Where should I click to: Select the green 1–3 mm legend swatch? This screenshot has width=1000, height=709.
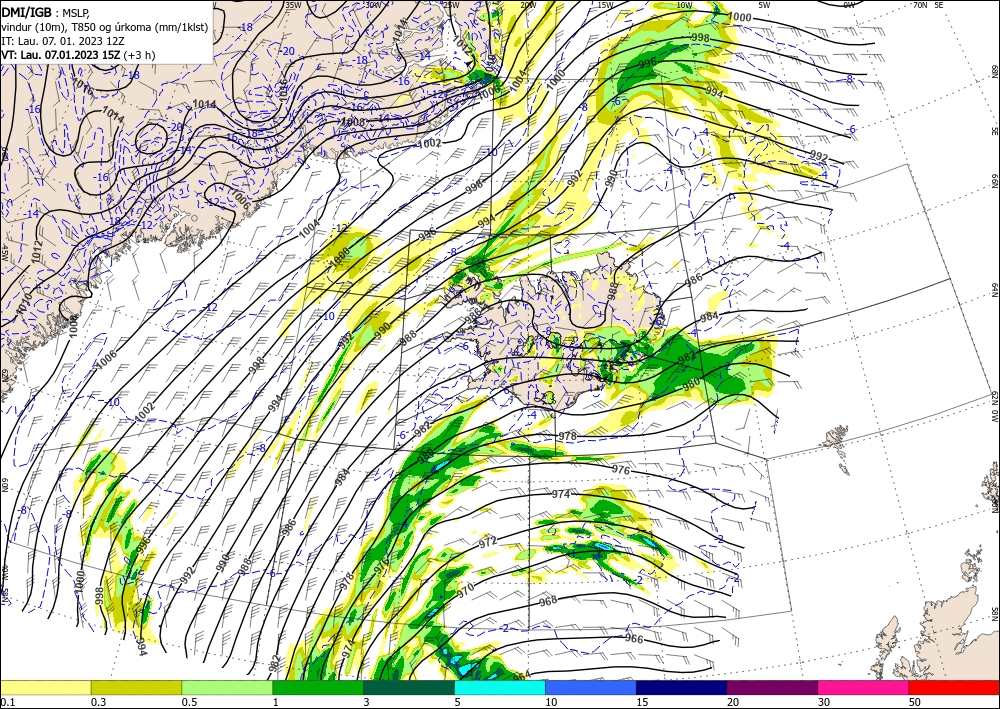click(318, 687)
